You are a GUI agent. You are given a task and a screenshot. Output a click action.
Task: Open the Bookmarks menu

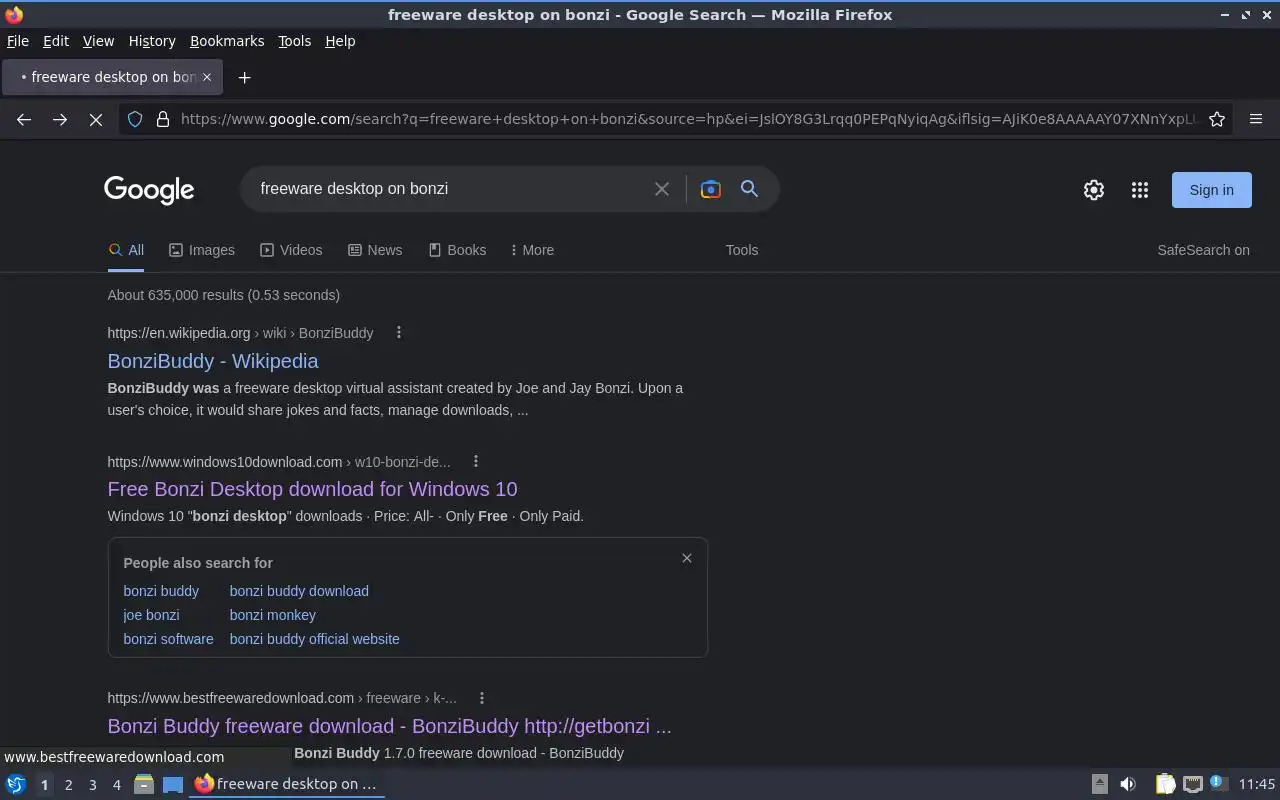coord(227,41)
